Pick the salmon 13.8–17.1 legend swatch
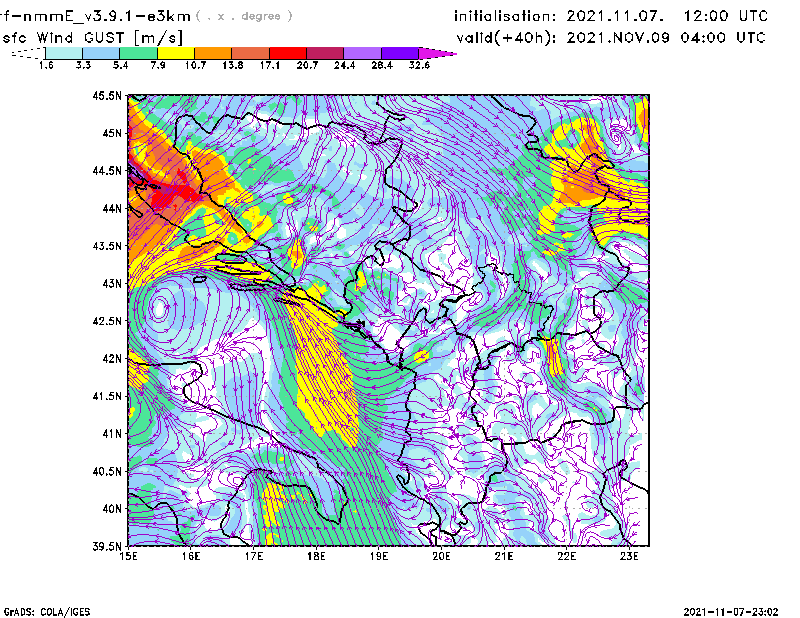This screenshot has width=800, height=618. click(251, 53)
